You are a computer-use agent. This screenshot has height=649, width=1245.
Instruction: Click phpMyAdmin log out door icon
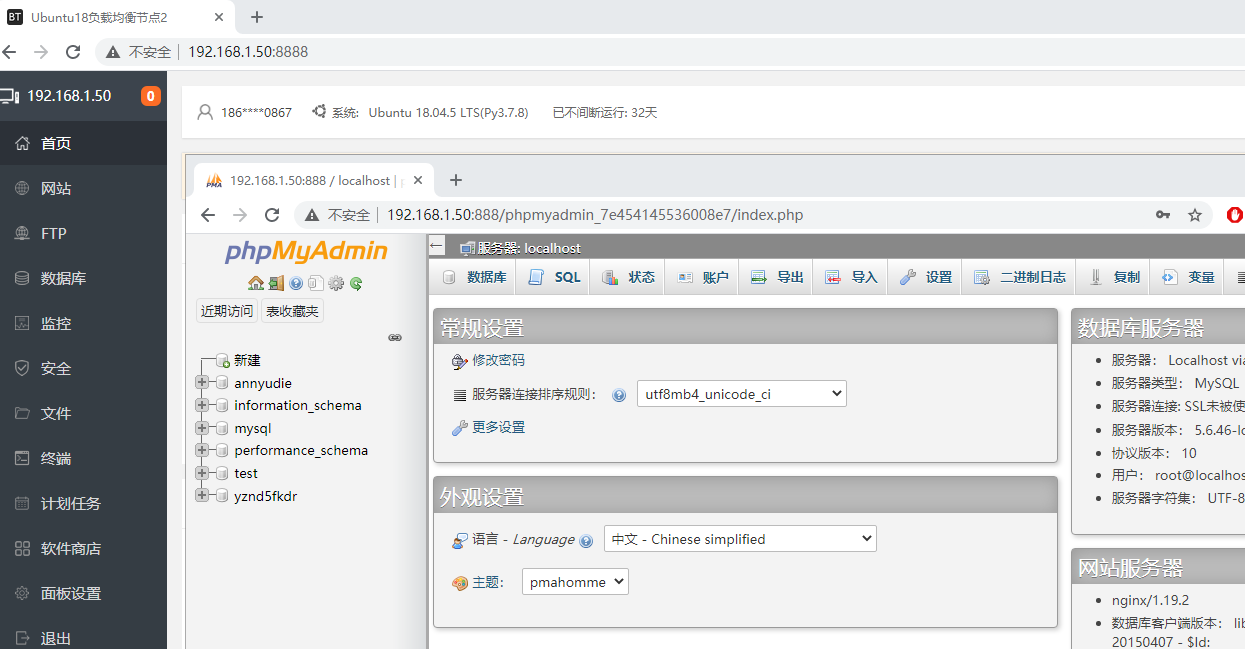(276, 284)
